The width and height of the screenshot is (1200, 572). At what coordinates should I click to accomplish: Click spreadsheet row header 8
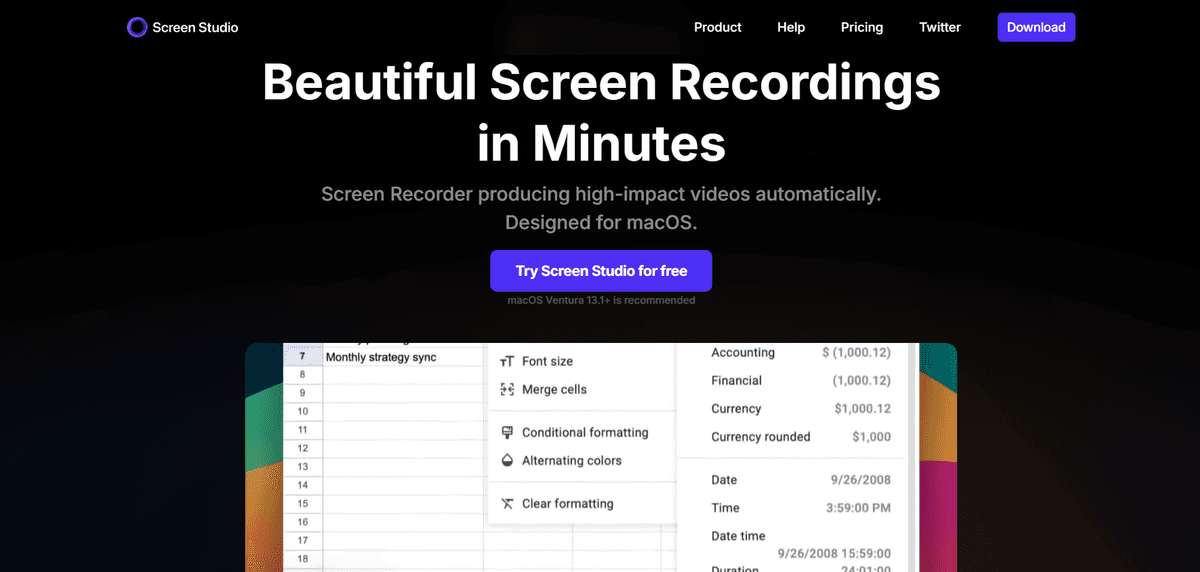303,375
